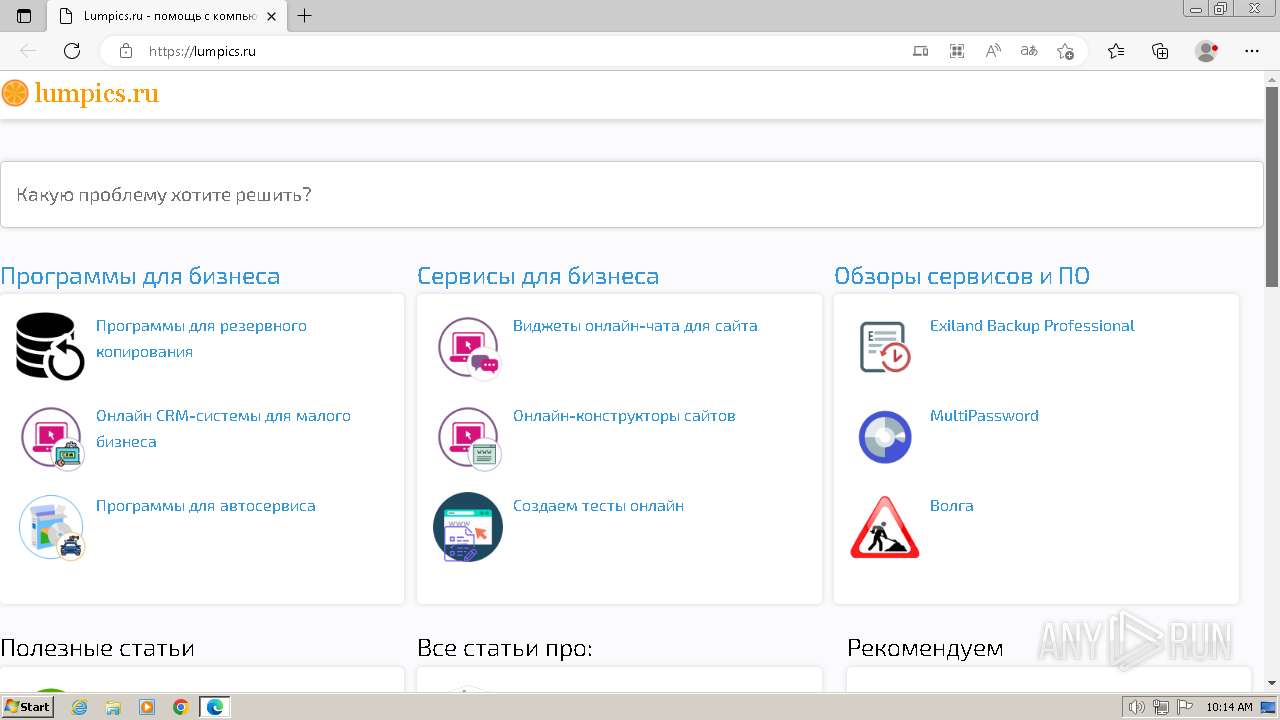The height and width of the screenshot is (720, 1280).
Task: Close the Lumpics.ru tab
Action: pyautogui.click(x=271, y=16)
